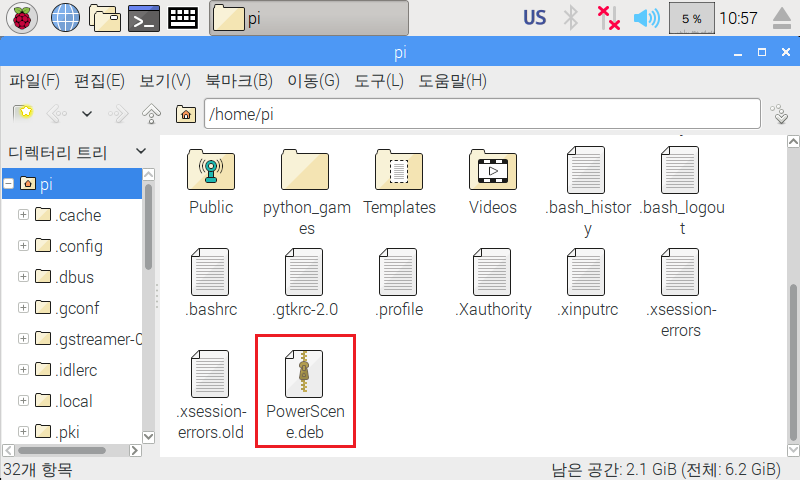Select .config in the directory tree
Screen dimensions: 800x480
69,246
